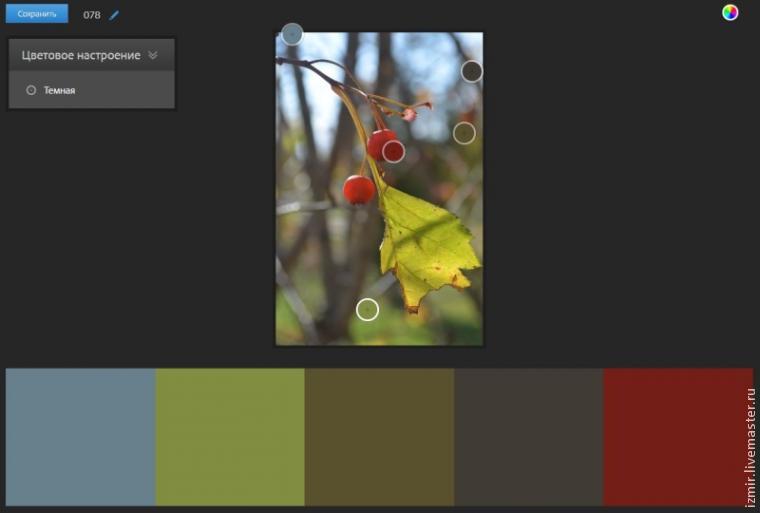Collapse the Цветовое настроение panel chevron
The width and height of the screenshot is (760, 513).
tap(153, 55)
